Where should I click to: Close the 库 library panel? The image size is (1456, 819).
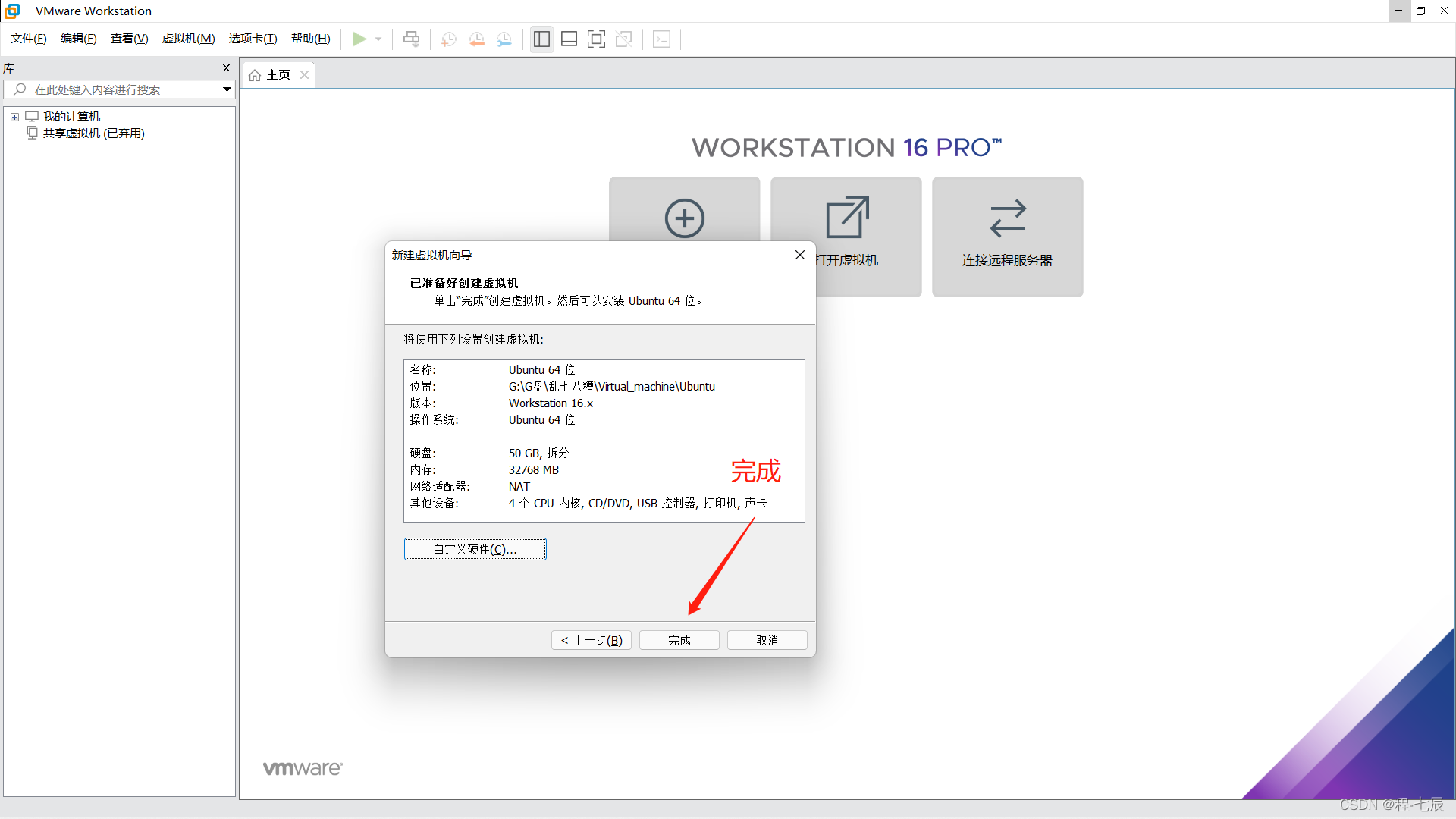point(226,68)
